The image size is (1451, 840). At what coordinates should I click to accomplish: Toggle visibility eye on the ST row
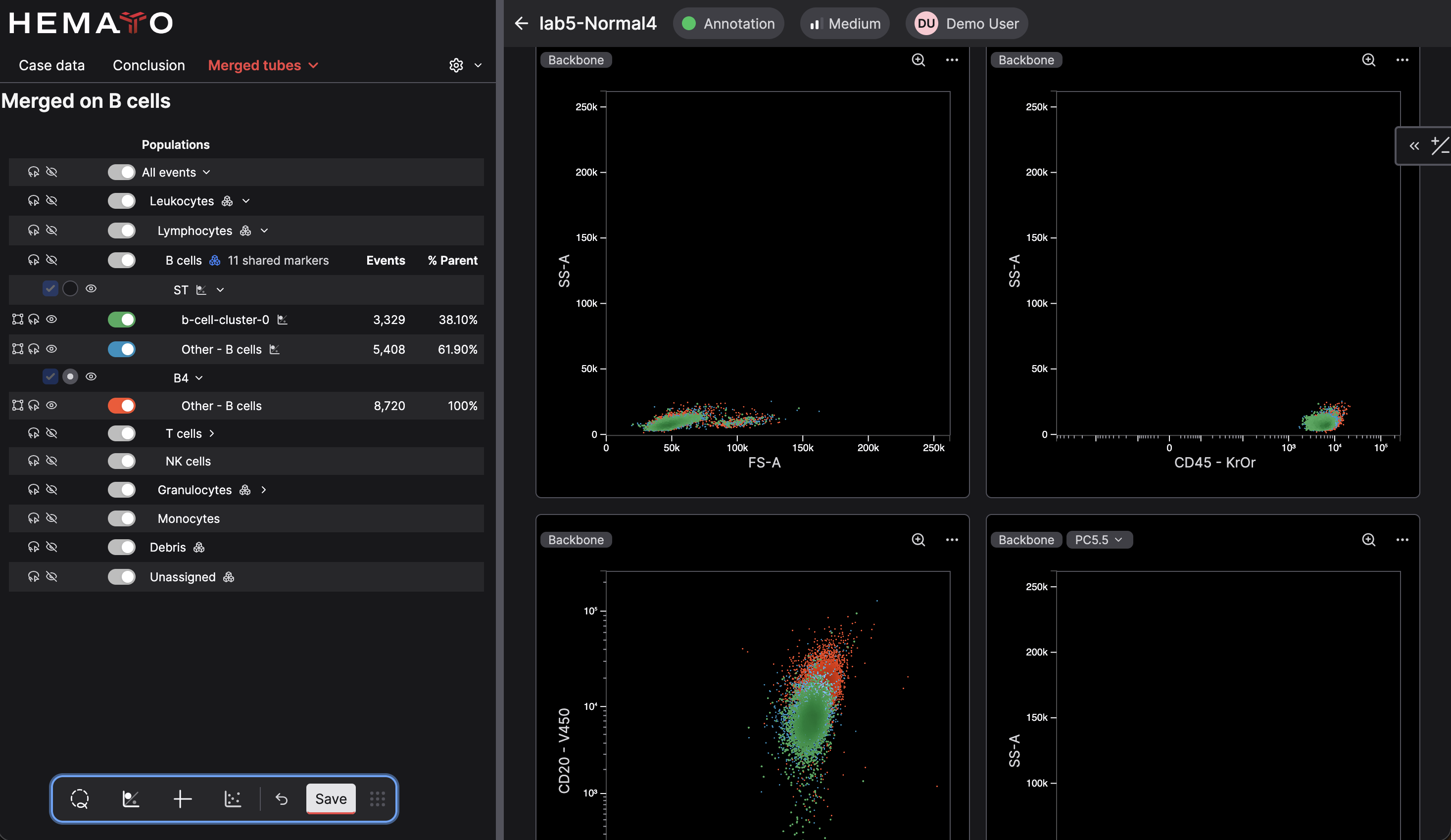click(x=91, y=288)
